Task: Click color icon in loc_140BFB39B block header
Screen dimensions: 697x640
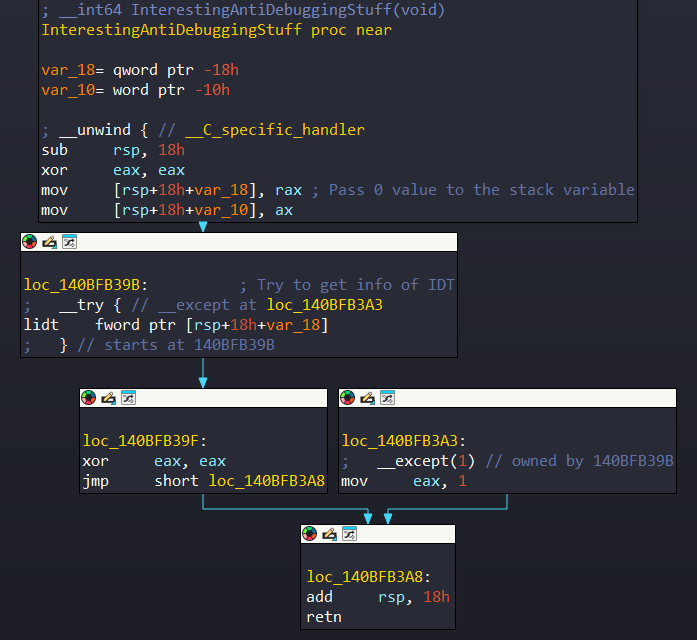Action: (29, 242)
